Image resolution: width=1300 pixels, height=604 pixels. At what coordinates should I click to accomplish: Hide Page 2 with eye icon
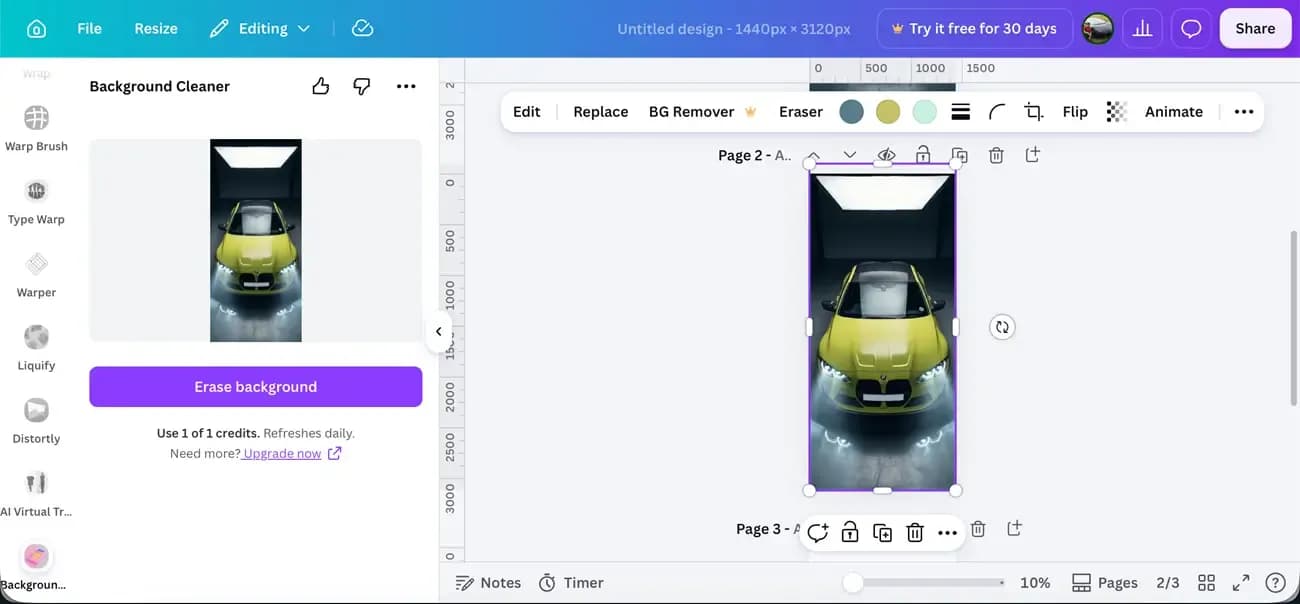coord(886,155)
